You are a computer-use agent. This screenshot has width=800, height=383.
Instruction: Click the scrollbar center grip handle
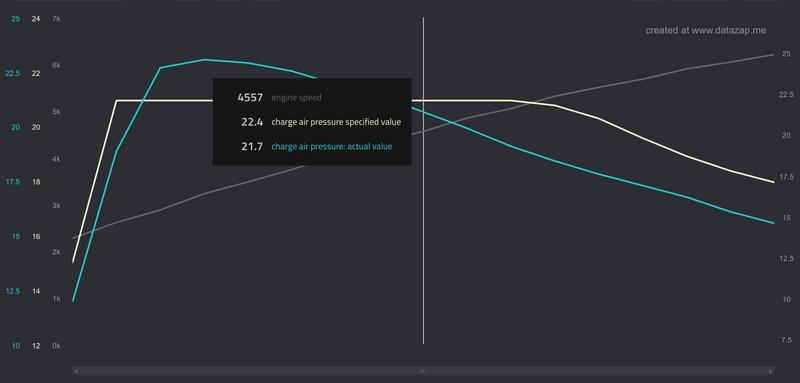pos(423,371)
